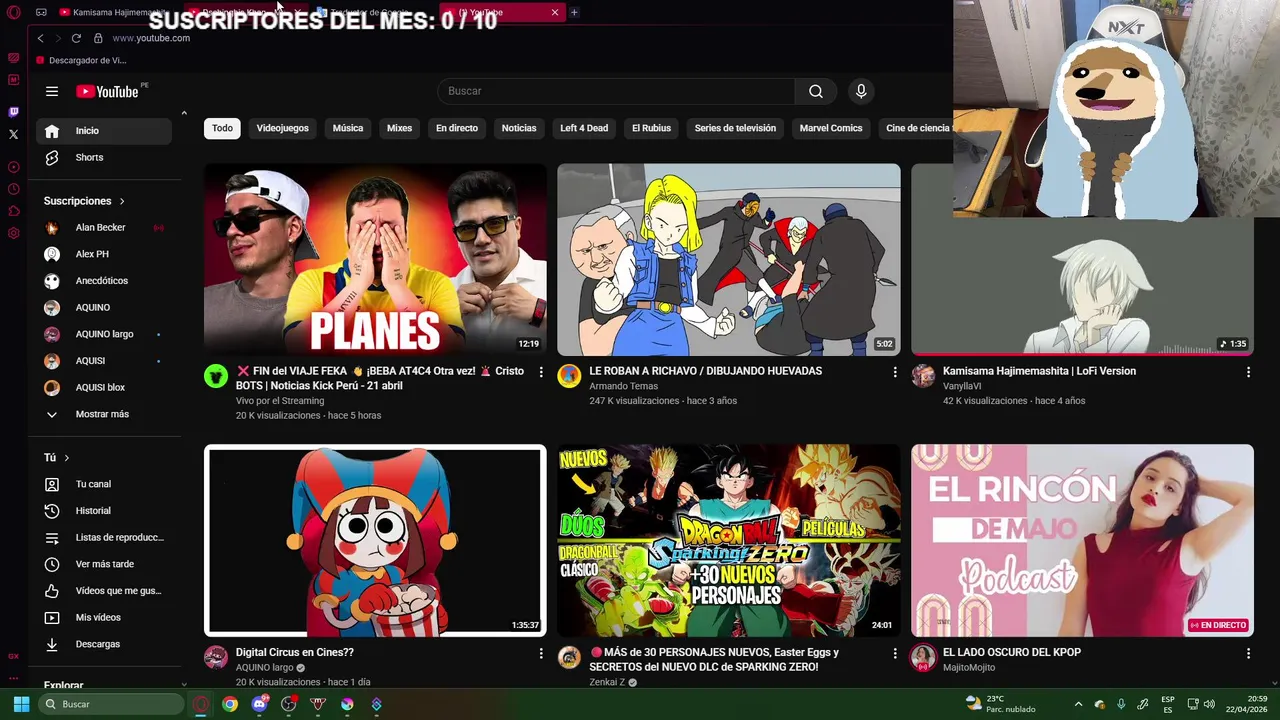
Task: Open options menu for Kamisama Hajimemashita LoFi
Action: click(1248, 372)
